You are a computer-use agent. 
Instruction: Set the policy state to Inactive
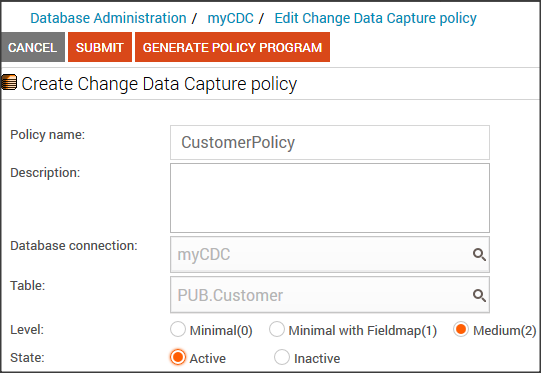coord(282,357)
